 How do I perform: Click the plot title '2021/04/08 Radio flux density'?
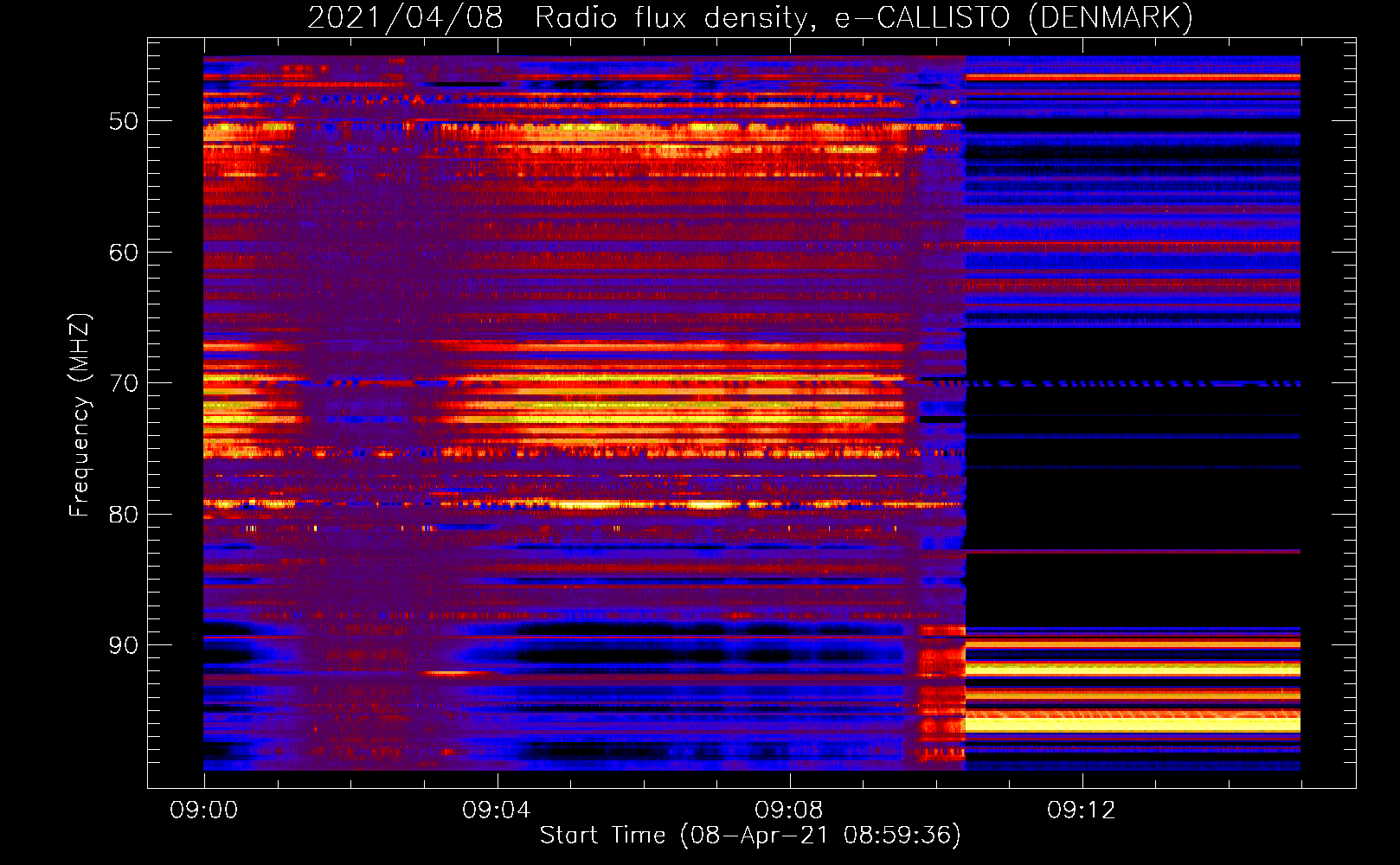point(562,17)
